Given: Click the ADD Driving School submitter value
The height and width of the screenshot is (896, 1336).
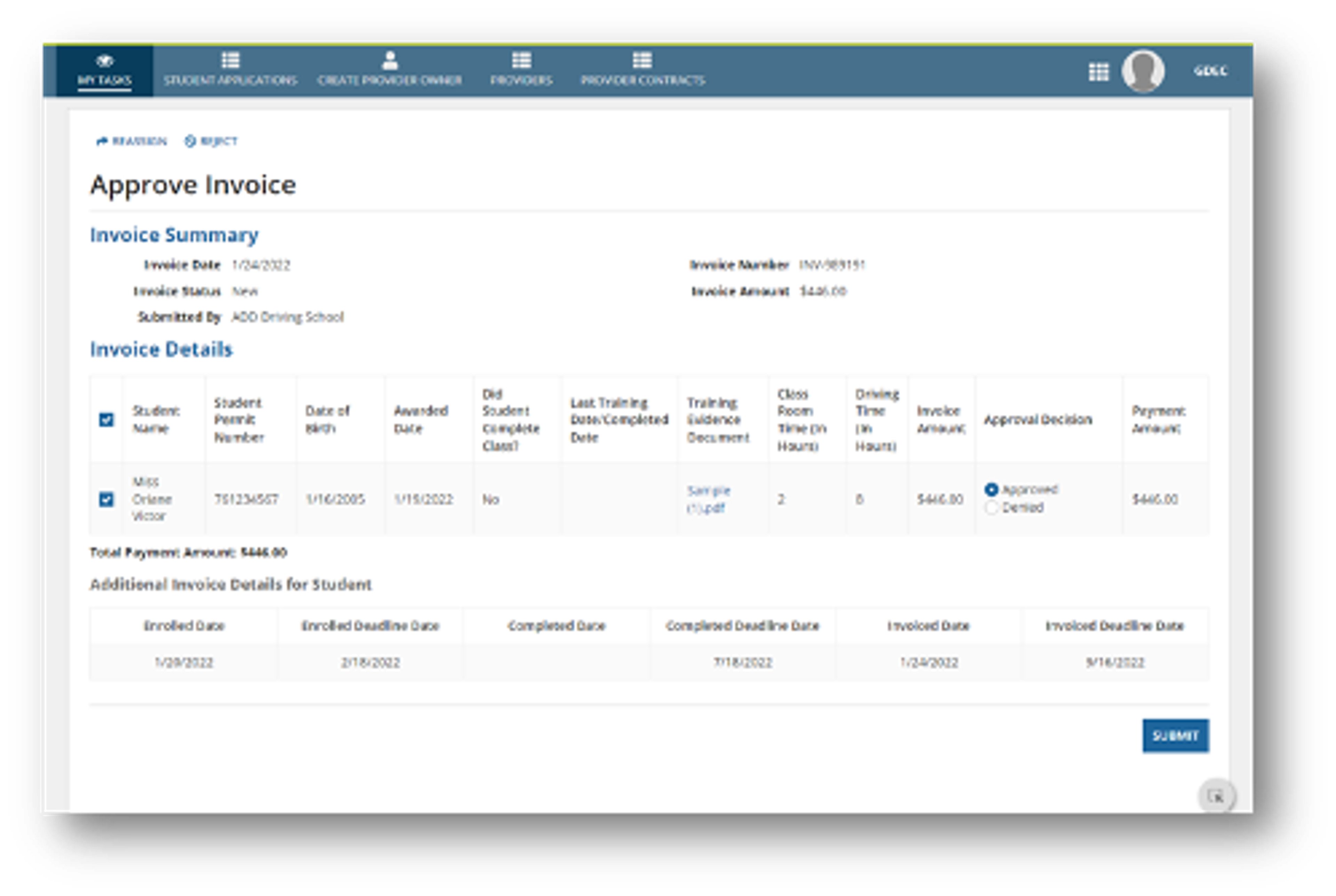Looking at the screenshot, I should 287,317.
